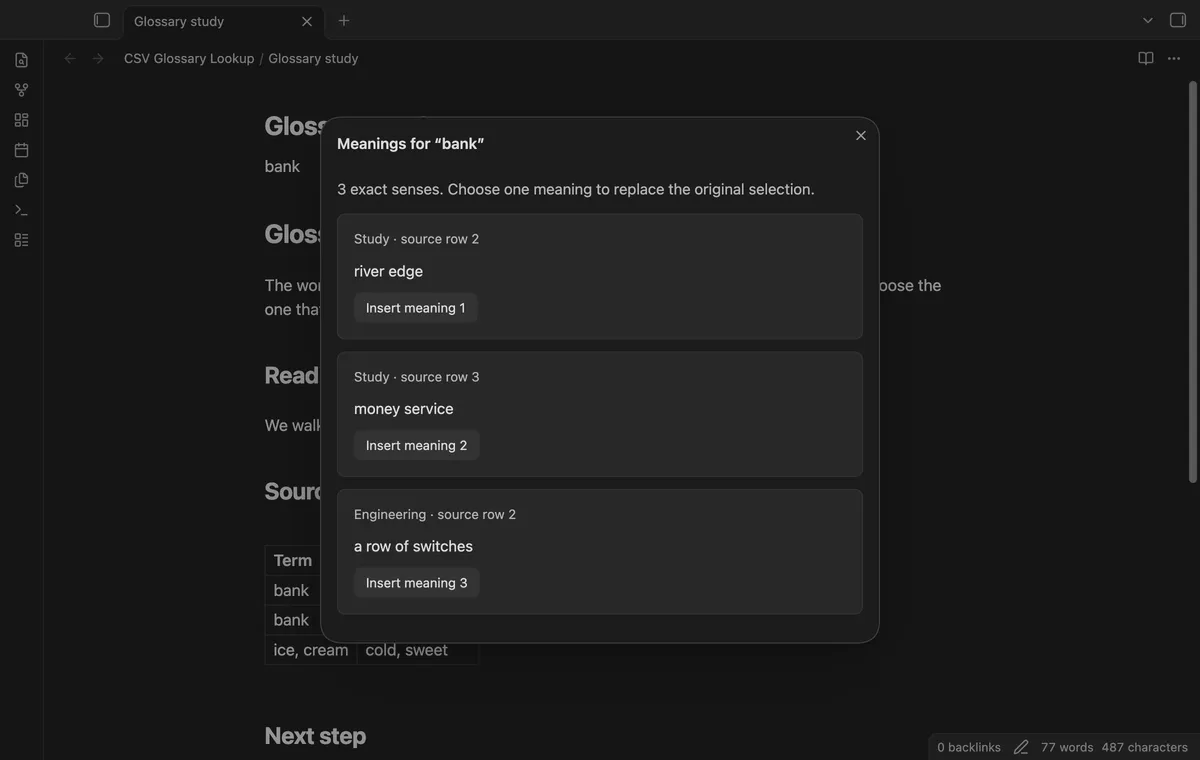Close the Meanings for bank dialog

point(861,136)
